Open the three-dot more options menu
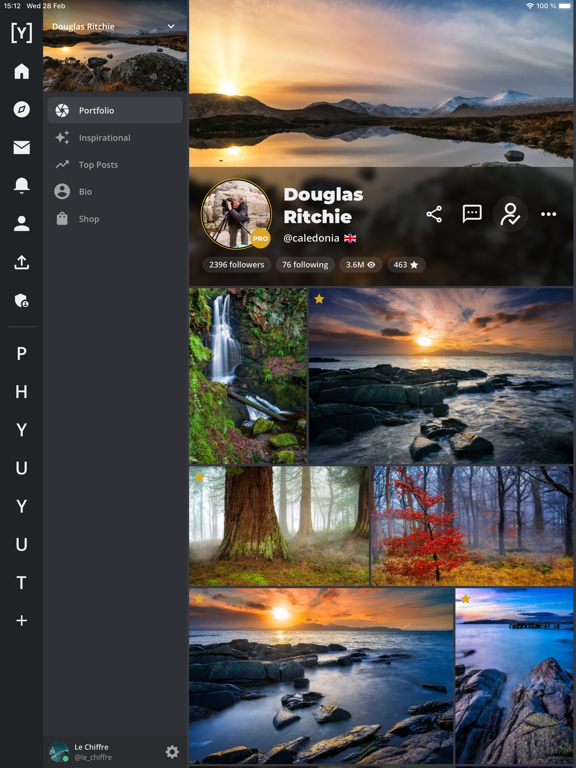The height and width of the screenshot is (768, 576). 548,214
